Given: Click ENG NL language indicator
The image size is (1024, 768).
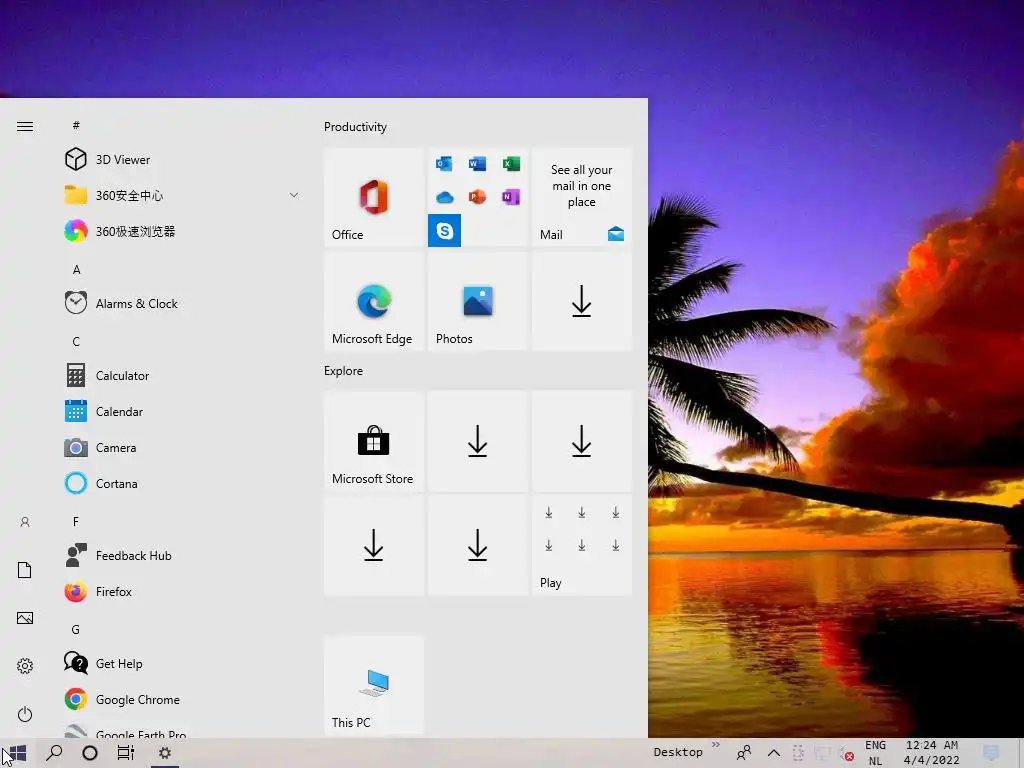Looking at the screenshot, I should click(875, 753).
